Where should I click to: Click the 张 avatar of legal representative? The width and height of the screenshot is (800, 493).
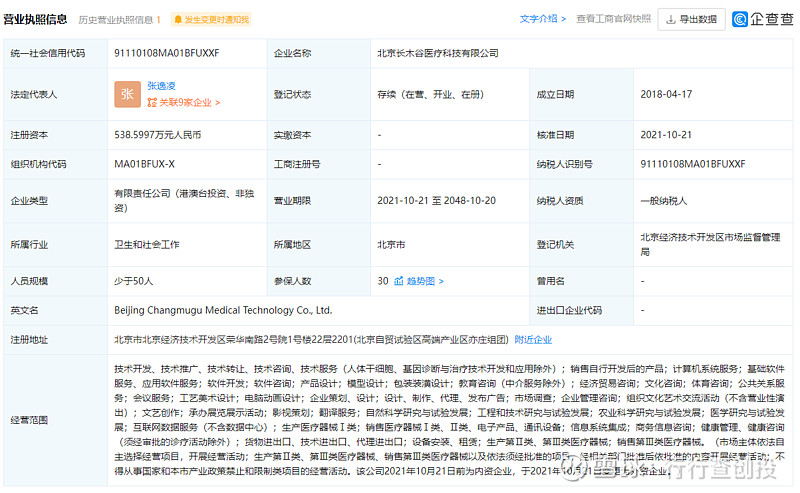click(127, 94)
